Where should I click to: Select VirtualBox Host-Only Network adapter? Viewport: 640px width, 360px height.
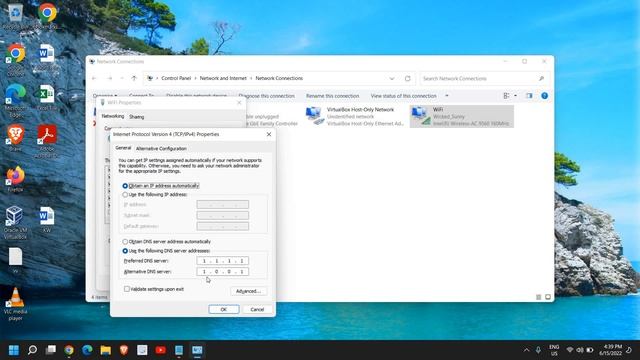[x=355, y=116]
